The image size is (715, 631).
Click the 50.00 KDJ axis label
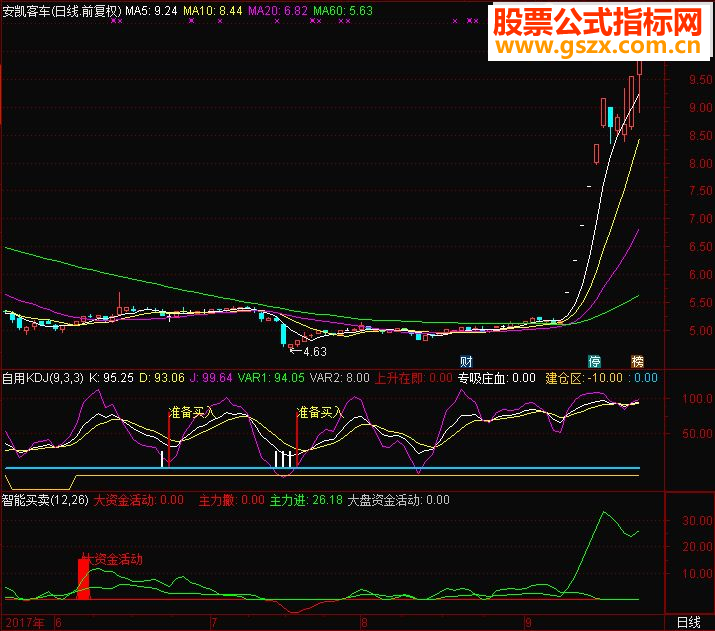tap(697, 434)
